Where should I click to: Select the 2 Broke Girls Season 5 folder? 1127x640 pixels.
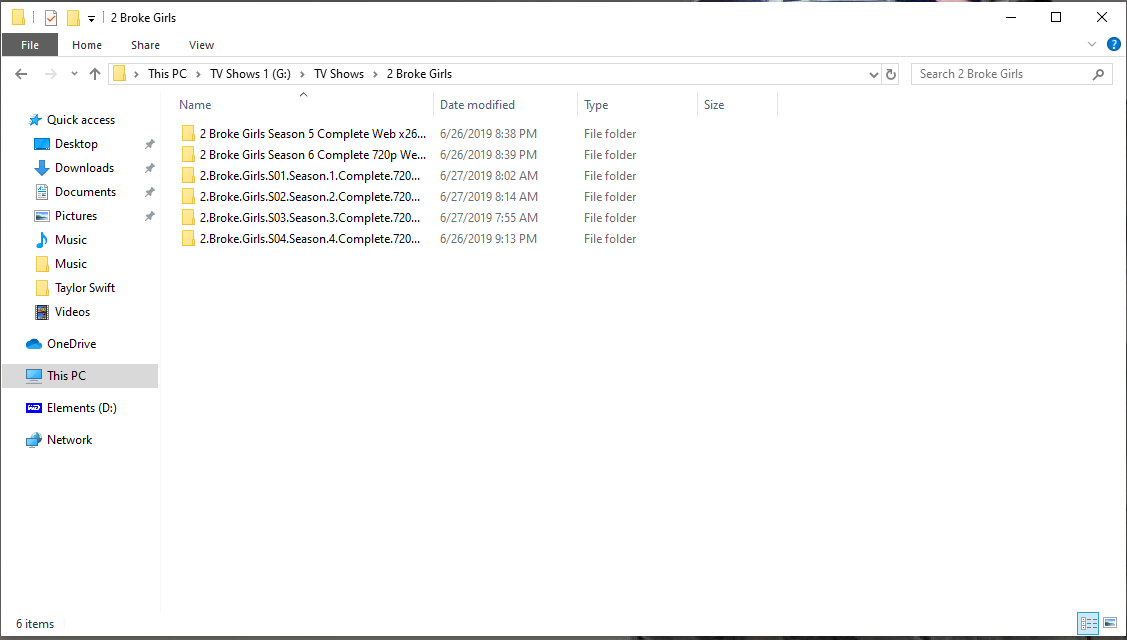[x=313, y=134]
